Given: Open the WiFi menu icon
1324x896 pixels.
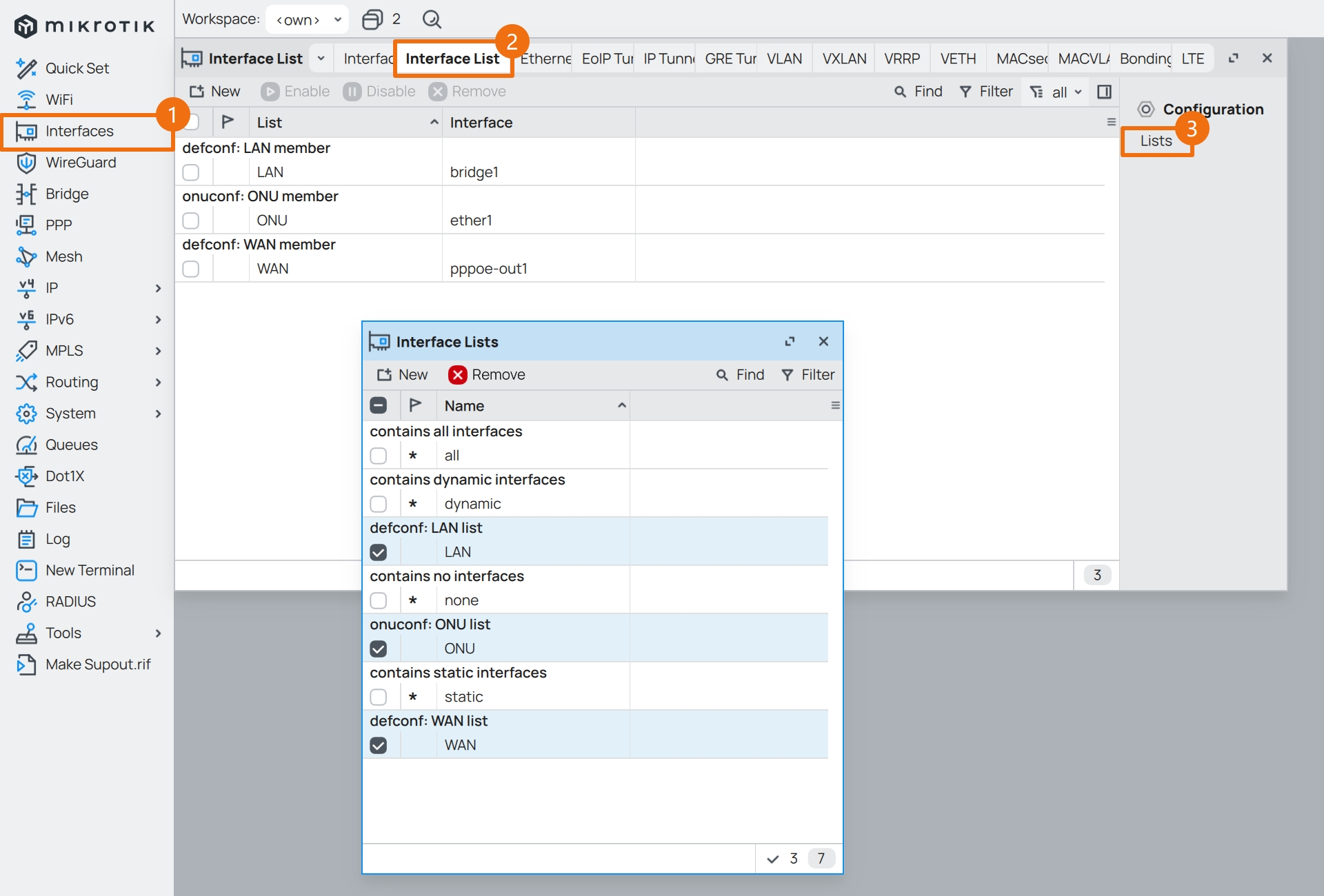Looking at the screenshot, I should coord(26,100).
